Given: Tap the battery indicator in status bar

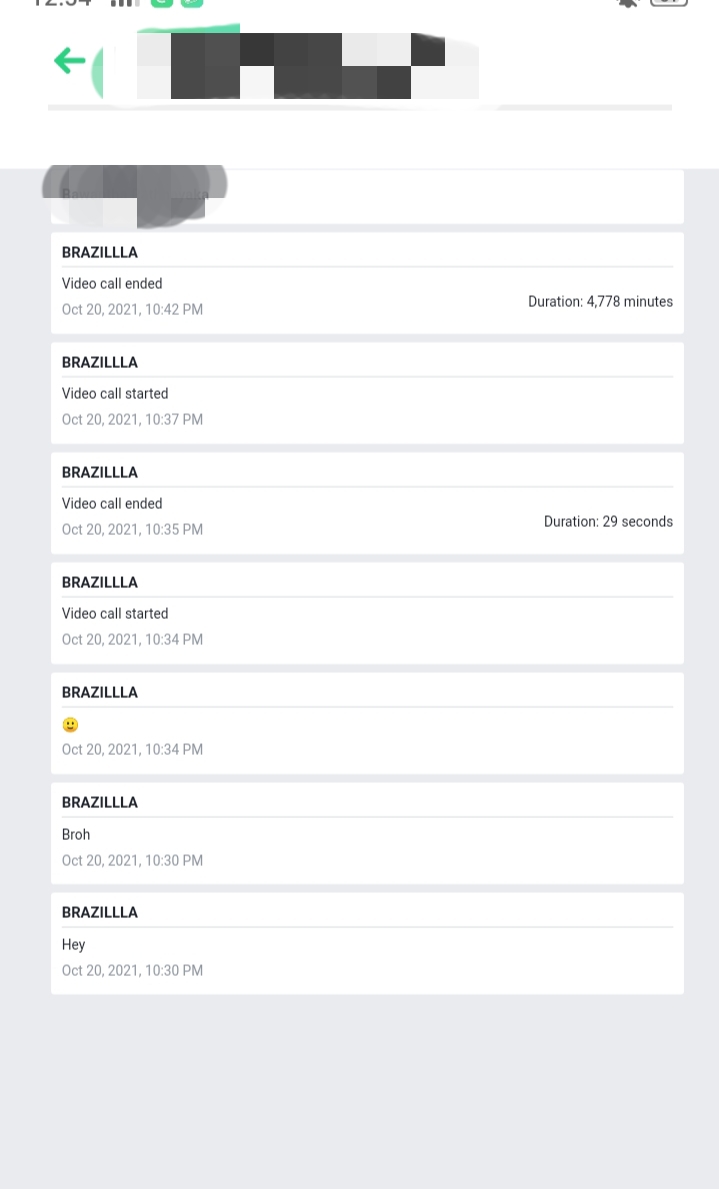Looking at the screenshot, I should 668,3.
